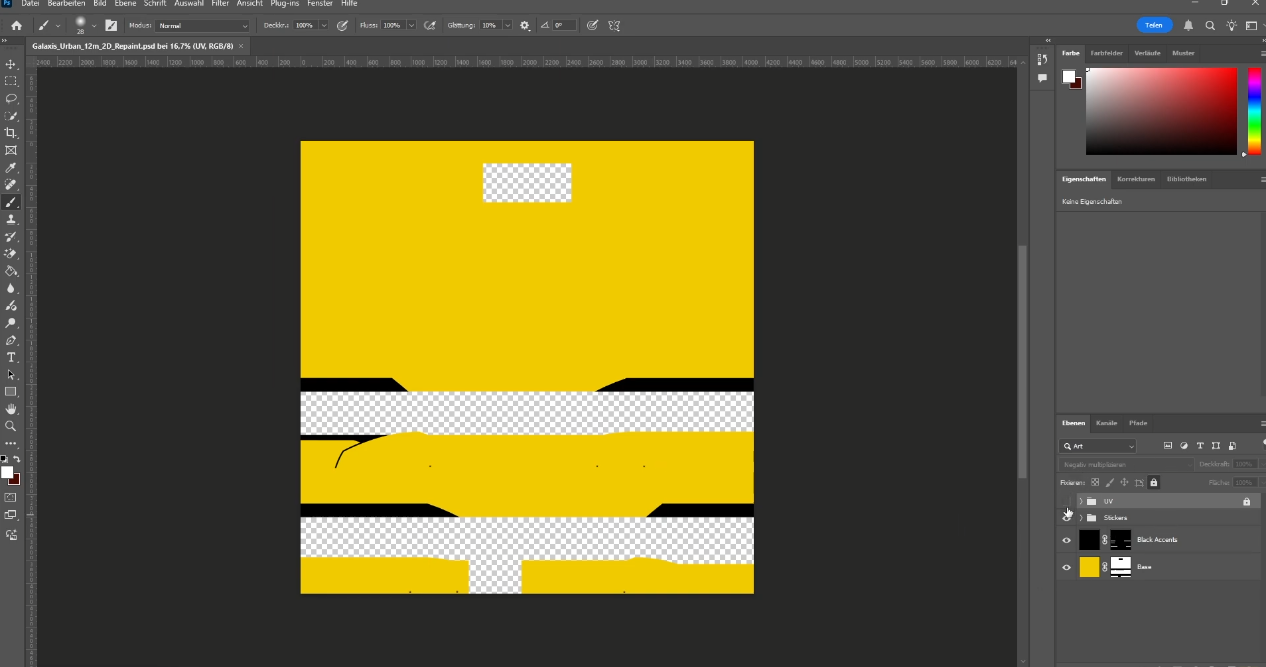Hide the Base layer
Image resolution: width=1266 pixels, height=667 pixels.
(1066, 567)
